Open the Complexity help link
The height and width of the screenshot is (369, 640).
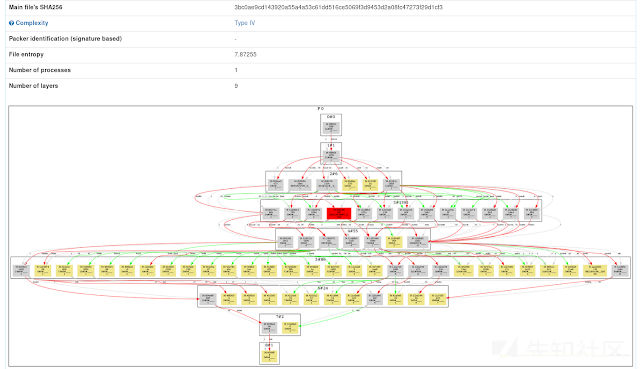(x=31, y=23)
